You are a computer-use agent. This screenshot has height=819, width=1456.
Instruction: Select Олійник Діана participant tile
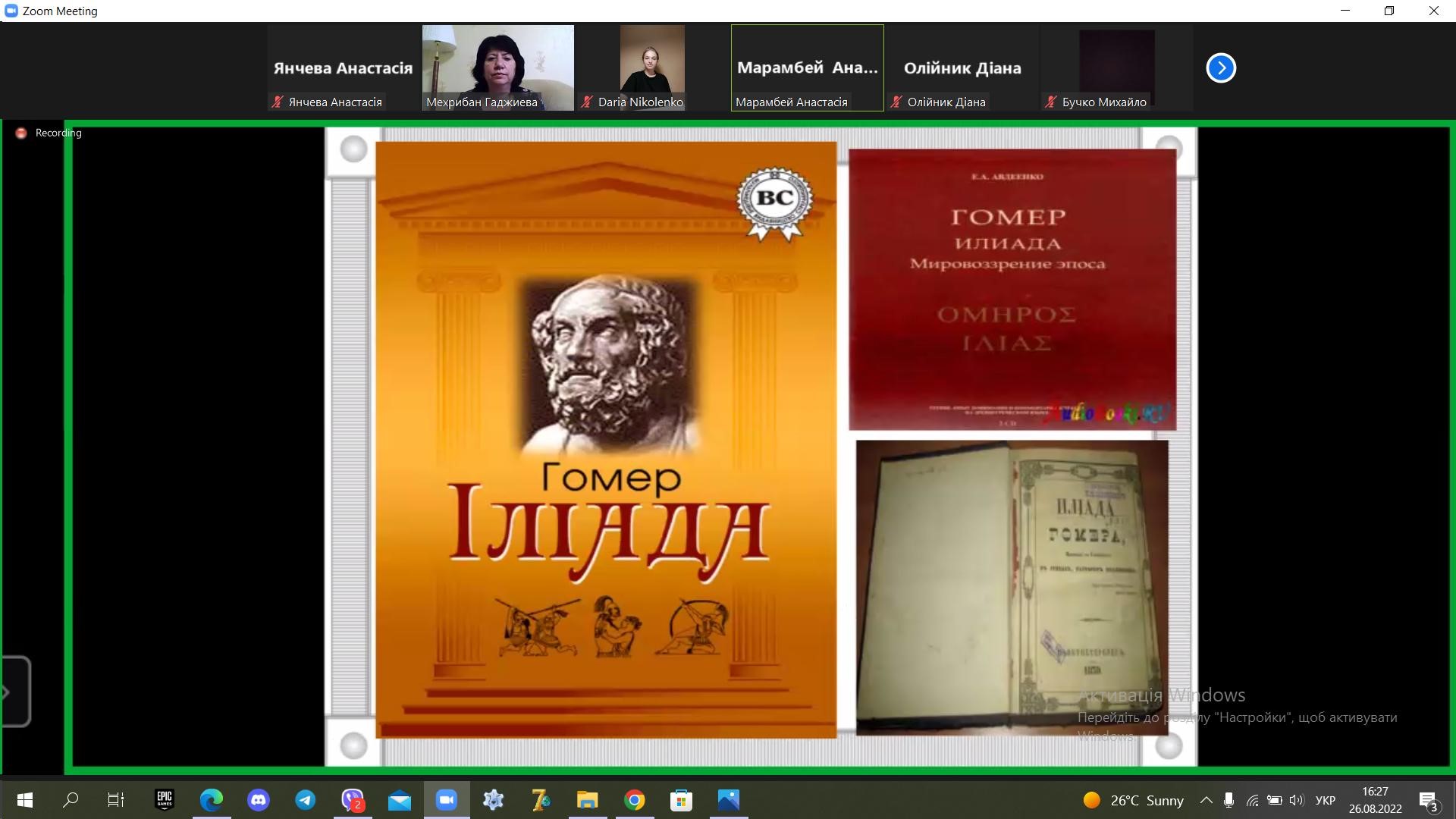(962, 67)
